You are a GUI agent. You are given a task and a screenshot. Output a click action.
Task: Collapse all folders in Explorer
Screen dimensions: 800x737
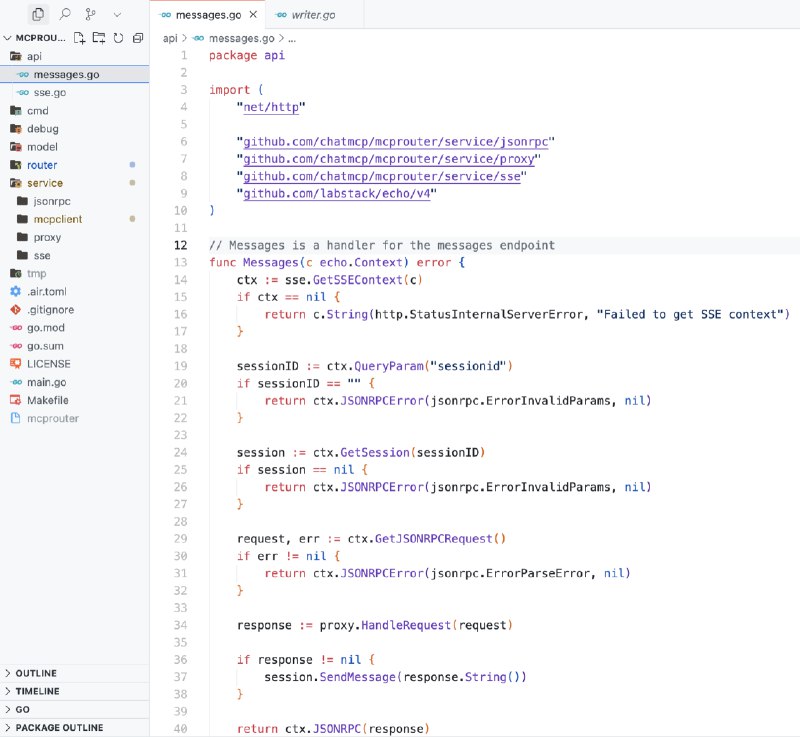(138, 38)
